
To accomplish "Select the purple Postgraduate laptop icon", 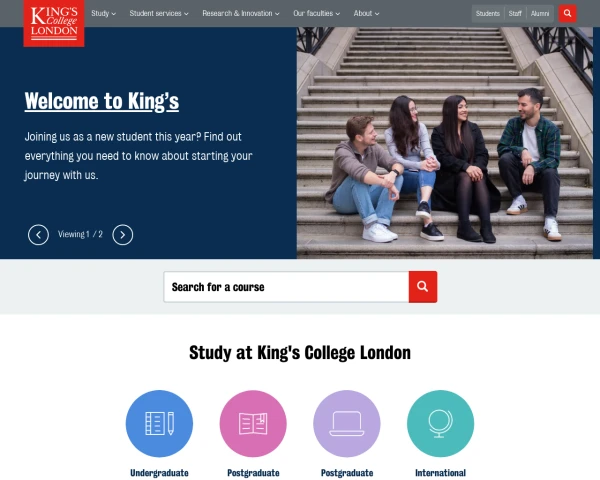I will tap(347, 423).
